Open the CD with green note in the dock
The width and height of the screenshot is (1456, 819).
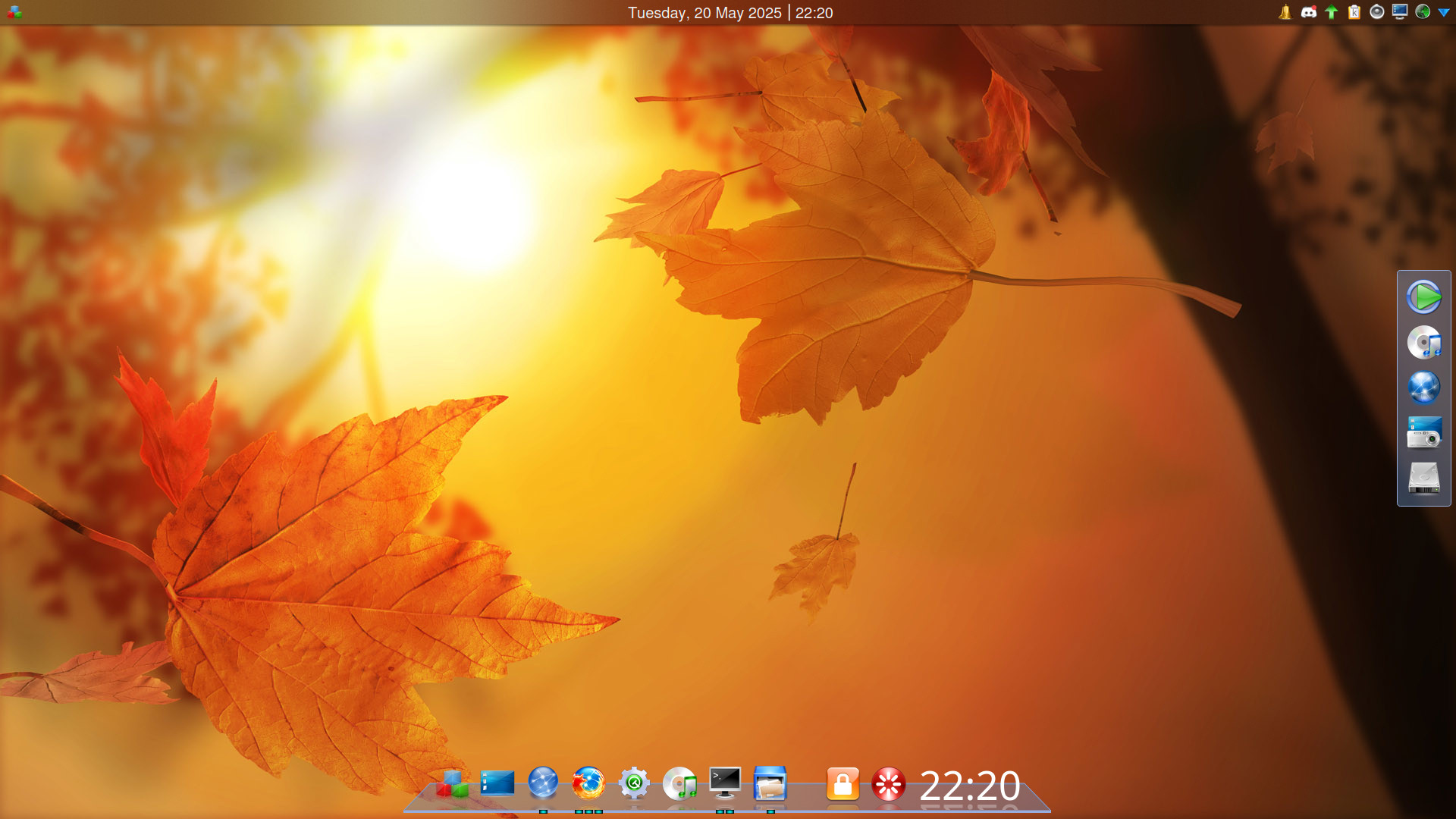tap(679, 783)
